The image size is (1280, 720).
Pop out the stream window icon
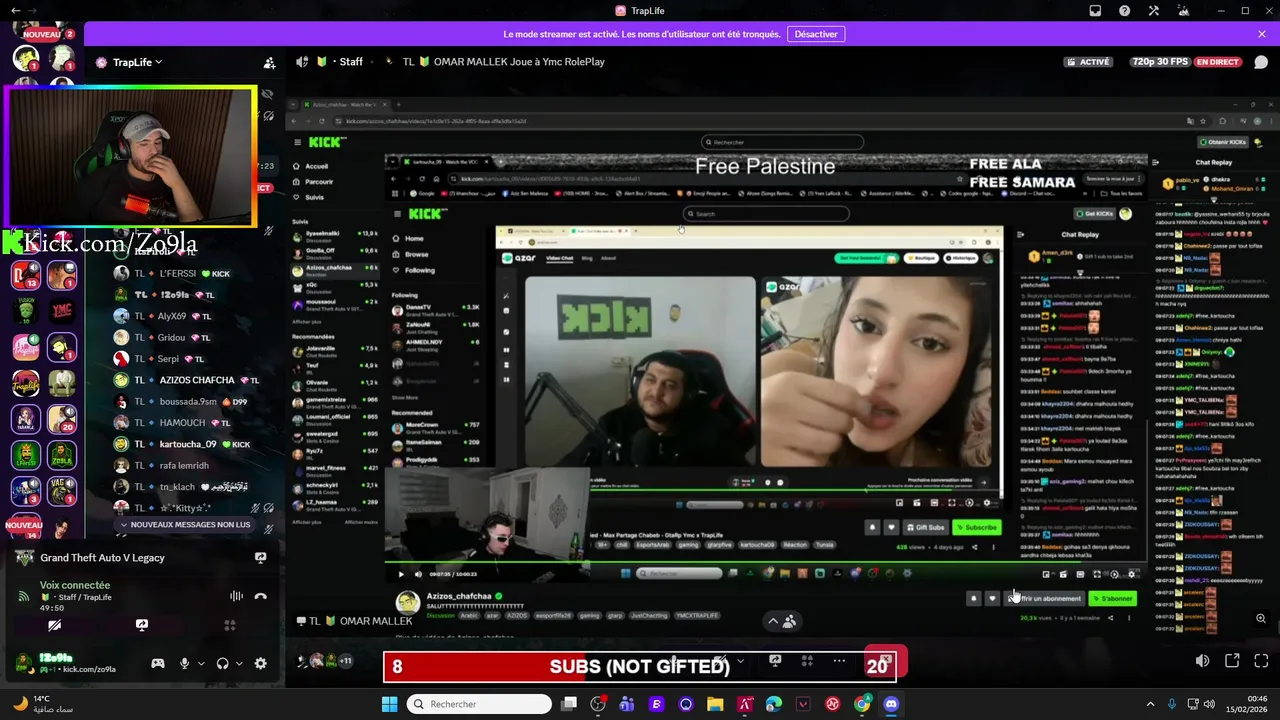click(1232, 661)
